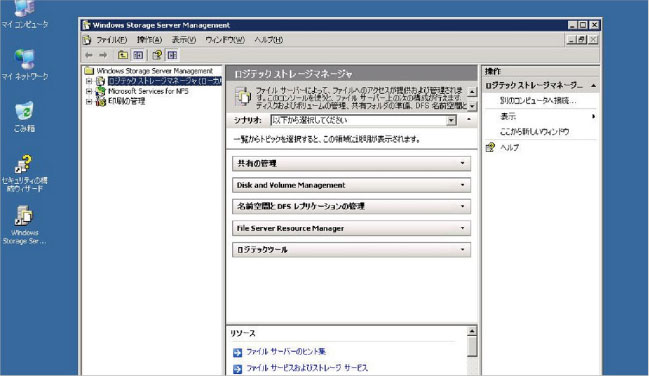Open the シナリオ dropdown list
The width and height of the screenshot is (649, 376).
[x=451, y=120]
